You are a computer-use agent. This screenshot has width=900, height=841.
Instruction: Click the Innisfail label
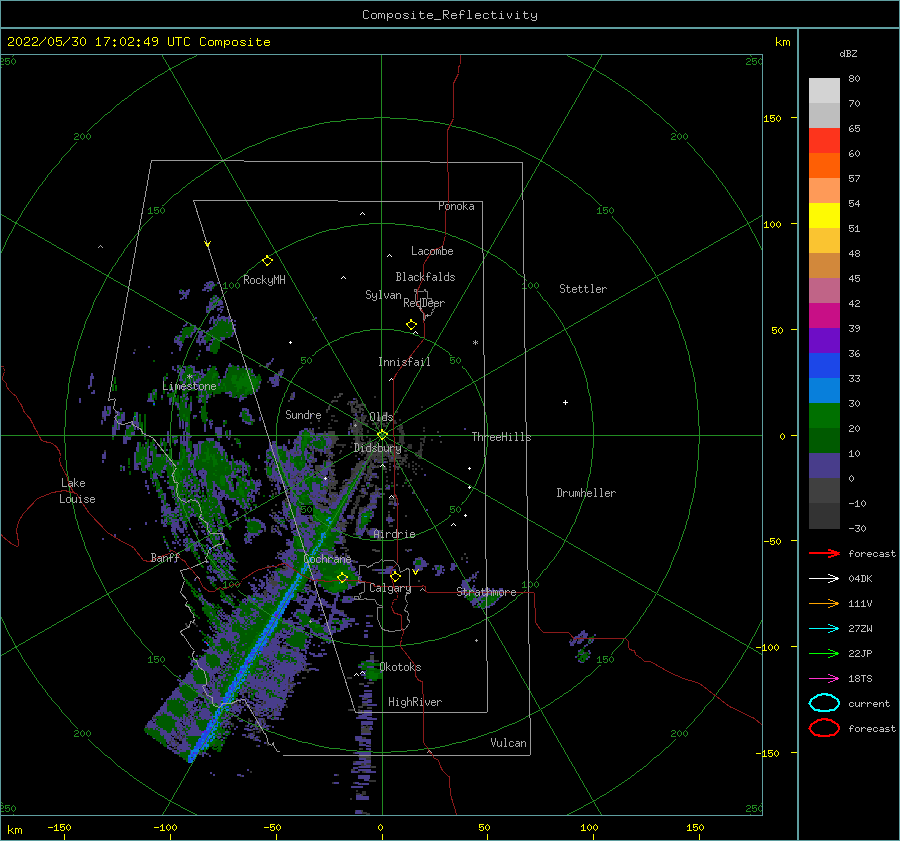pos(404,362)
